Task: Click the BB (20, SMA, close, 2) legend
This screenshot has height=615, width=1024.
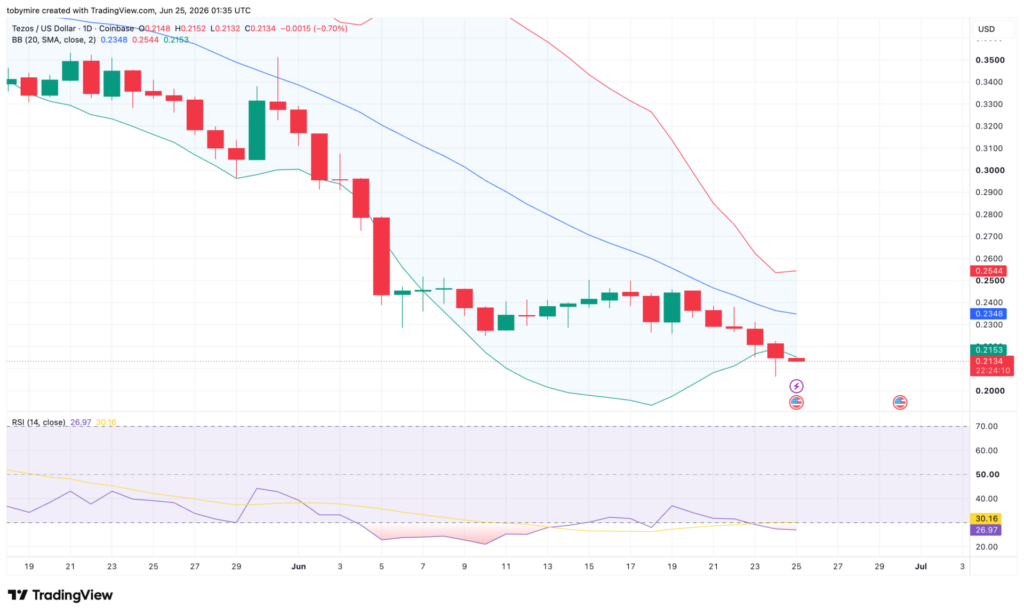Action: 54,40
